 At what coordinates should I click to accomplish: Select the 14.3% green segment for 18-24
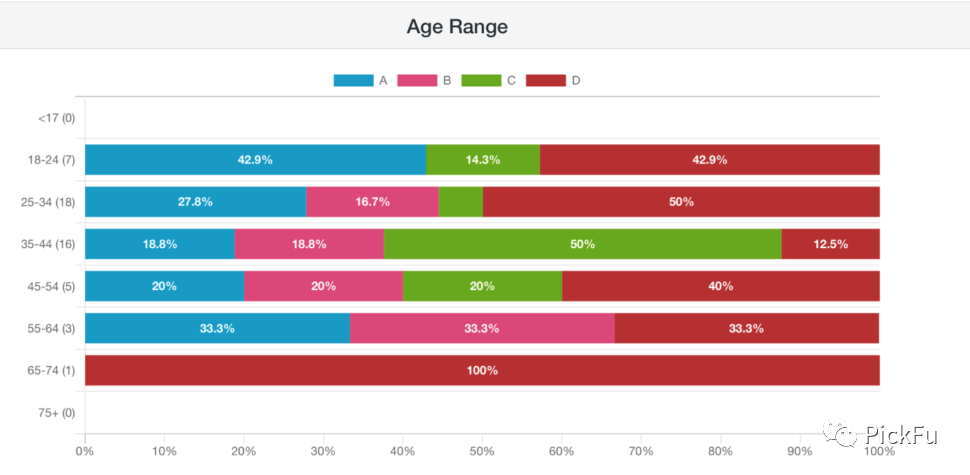483,160
